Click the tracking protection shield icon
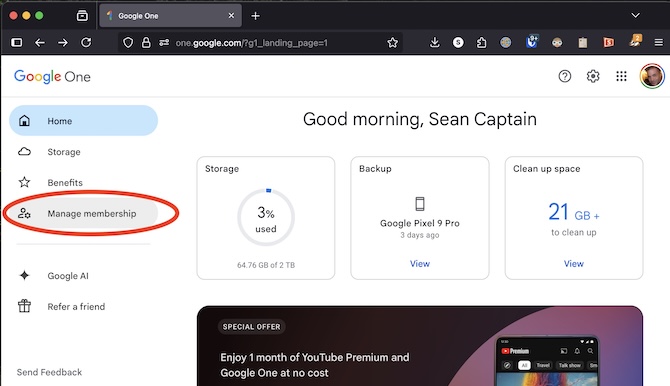Image resolution: width=670 pixels, height=386 pixels. point(128,42)
